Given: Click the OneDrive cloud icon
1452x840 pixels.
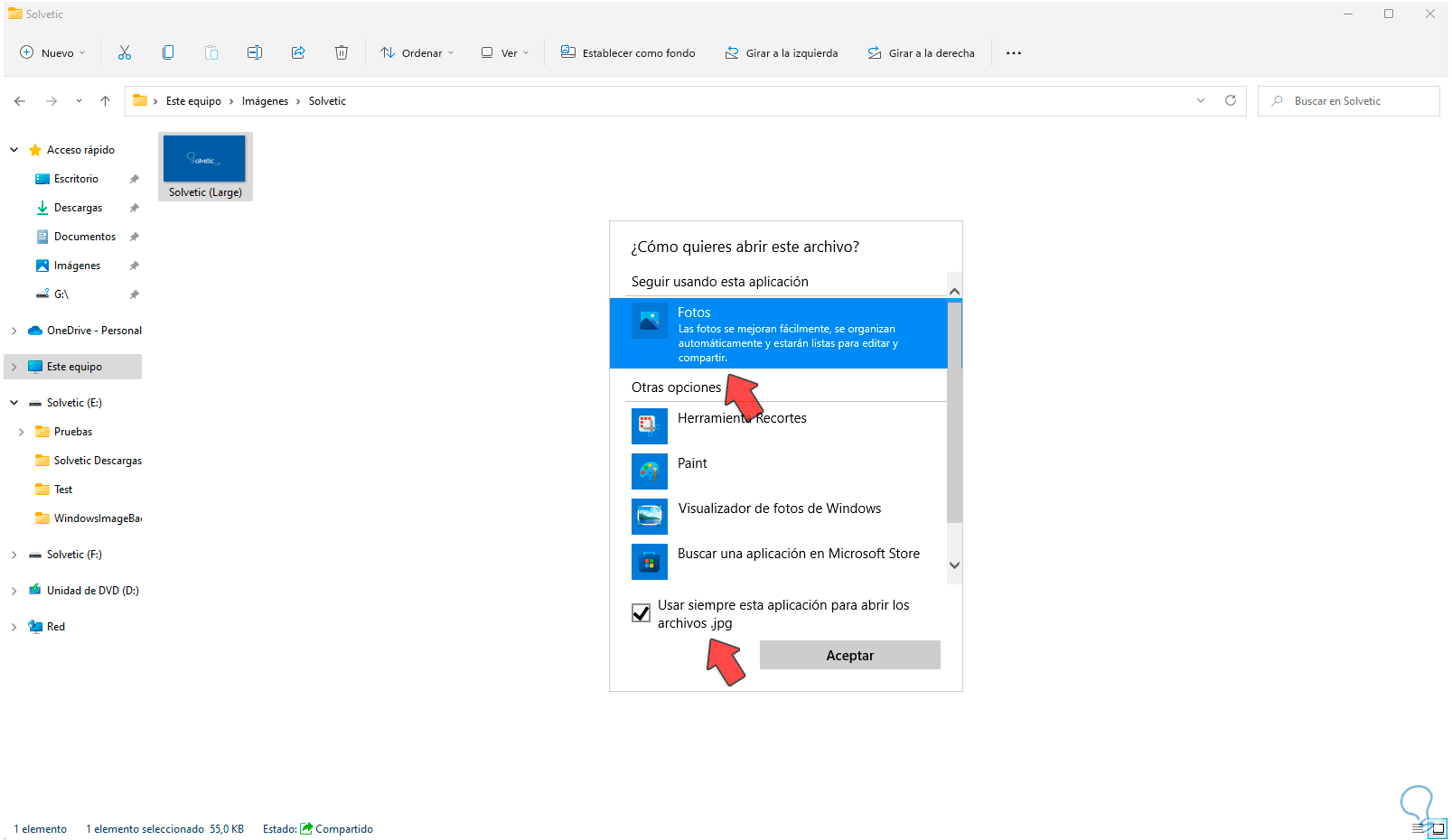Looking at the screenshot, I should (x=35, y=331).
